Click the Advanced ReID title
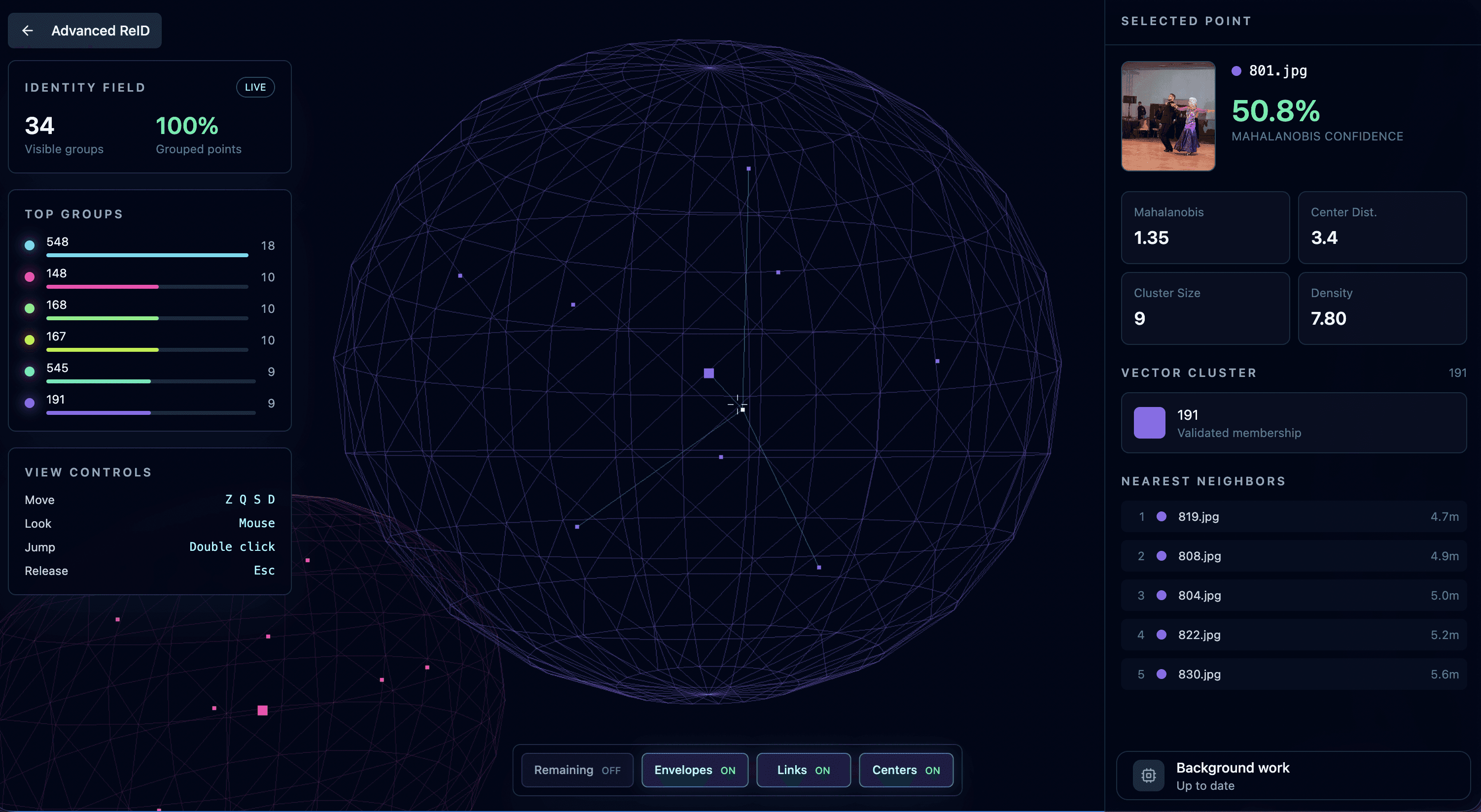The width and height of the screenshot is (1481, 812). pos(101,31)
